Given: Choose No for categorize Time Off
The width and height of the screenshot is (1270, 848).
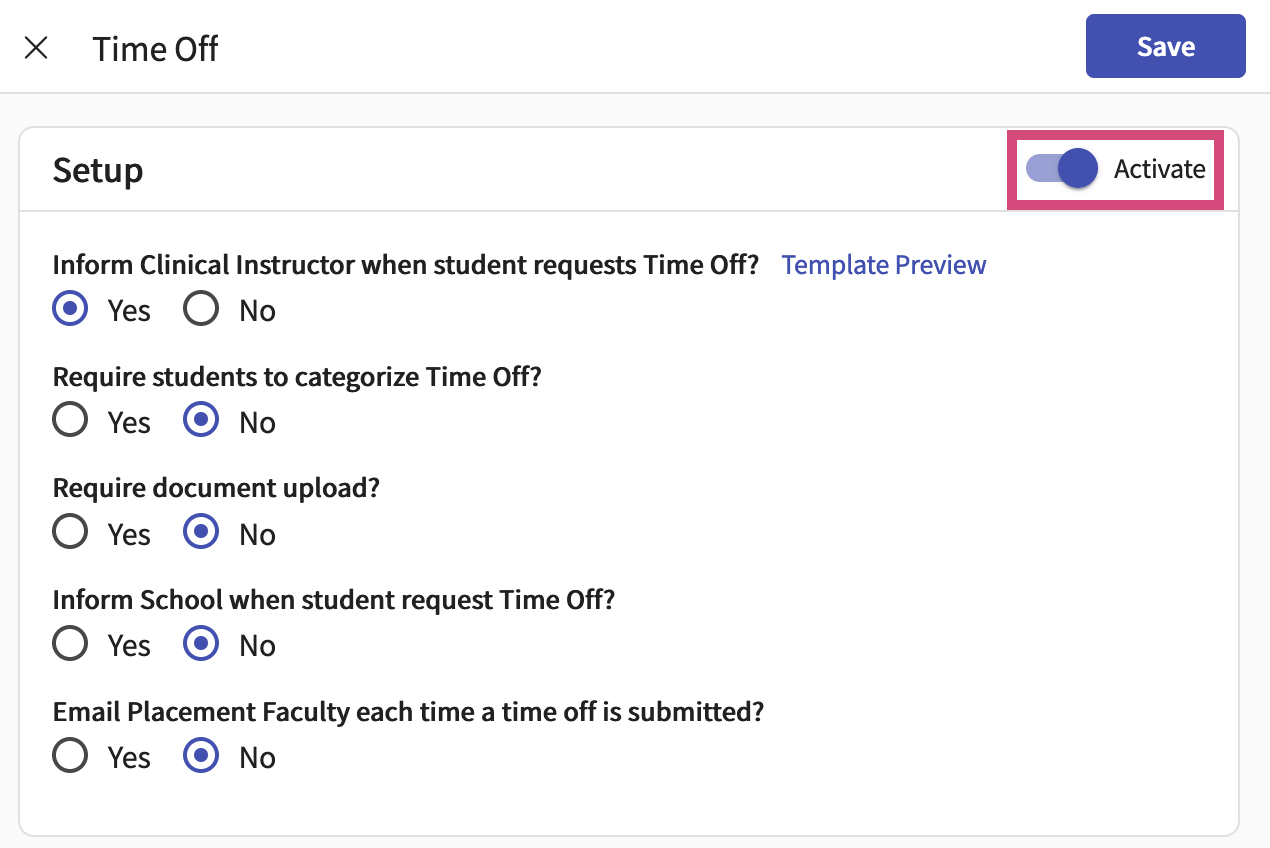Looking at the screenshot, I should tap(201, 422).
